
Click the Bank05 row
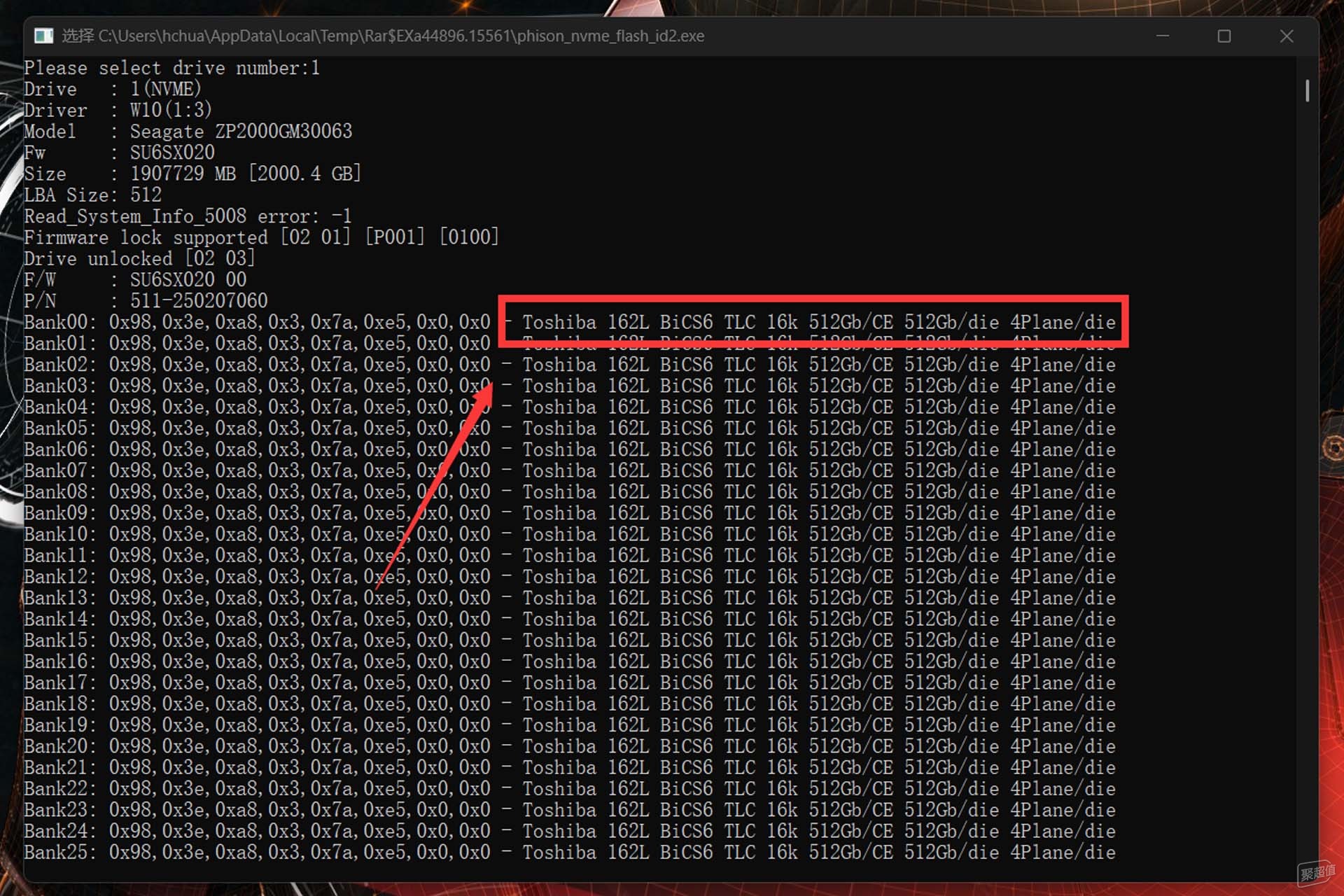pos(570,428)
